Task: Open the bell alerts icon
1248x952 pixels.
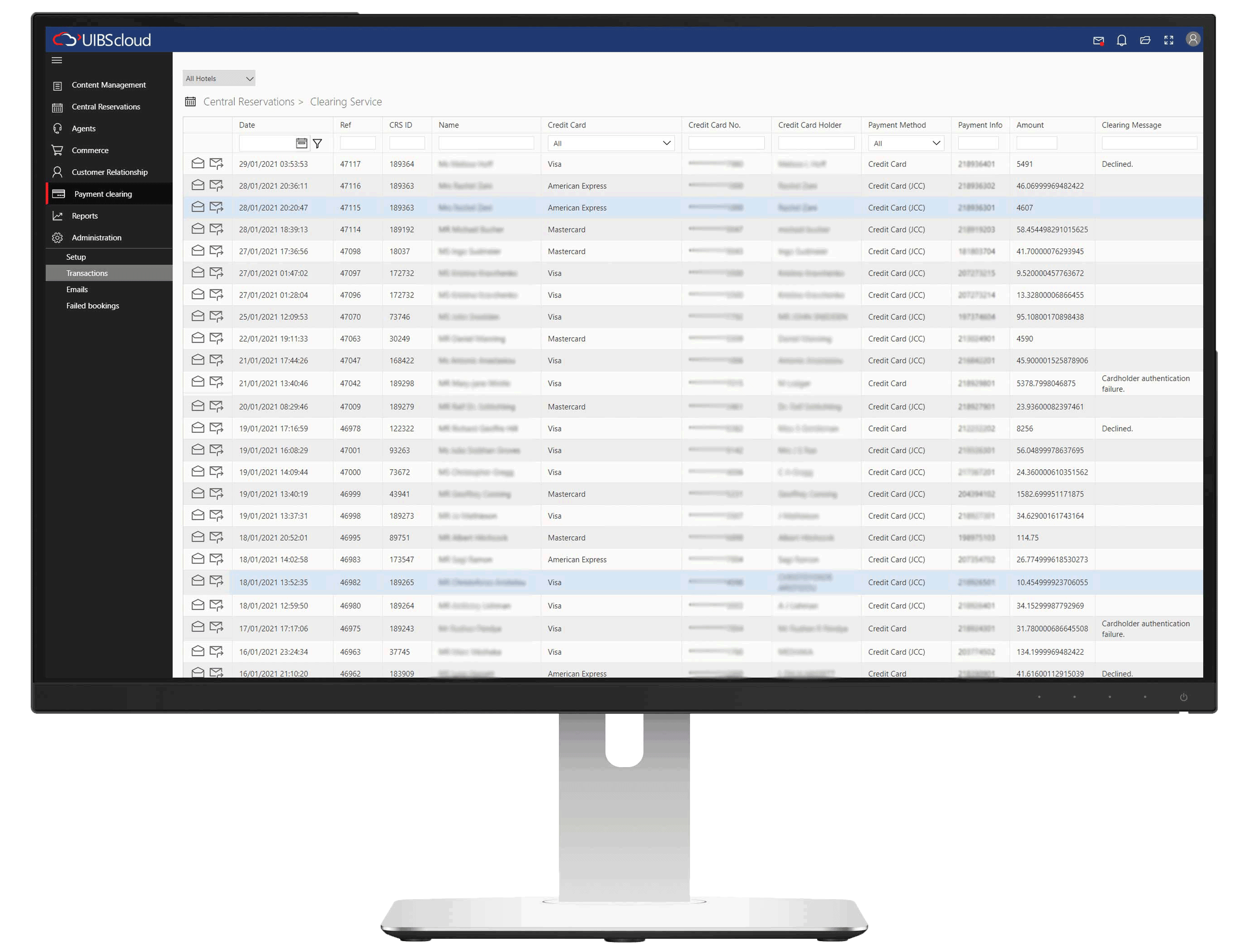Action: click(1121, 40)
